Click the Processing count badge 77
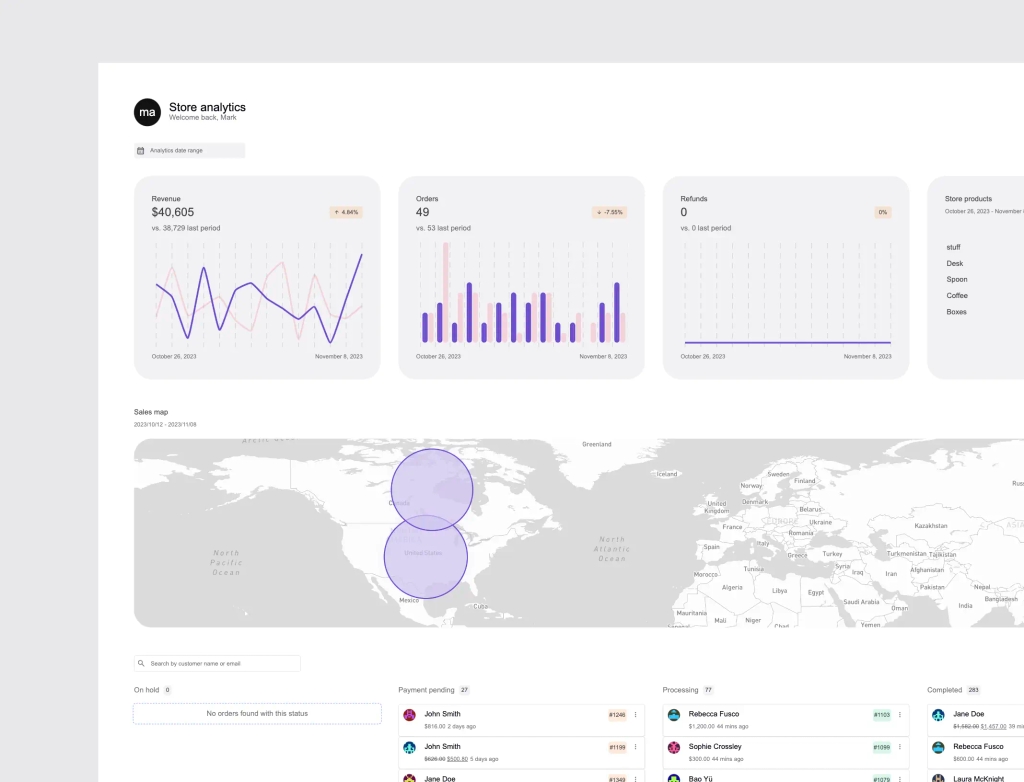The image size is (1024, 782). click(x=708, y=690)
